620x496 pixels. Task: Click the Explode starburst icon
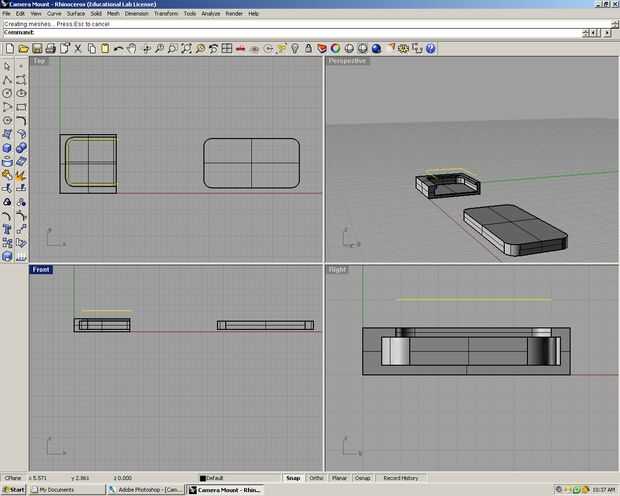point(21,175)
